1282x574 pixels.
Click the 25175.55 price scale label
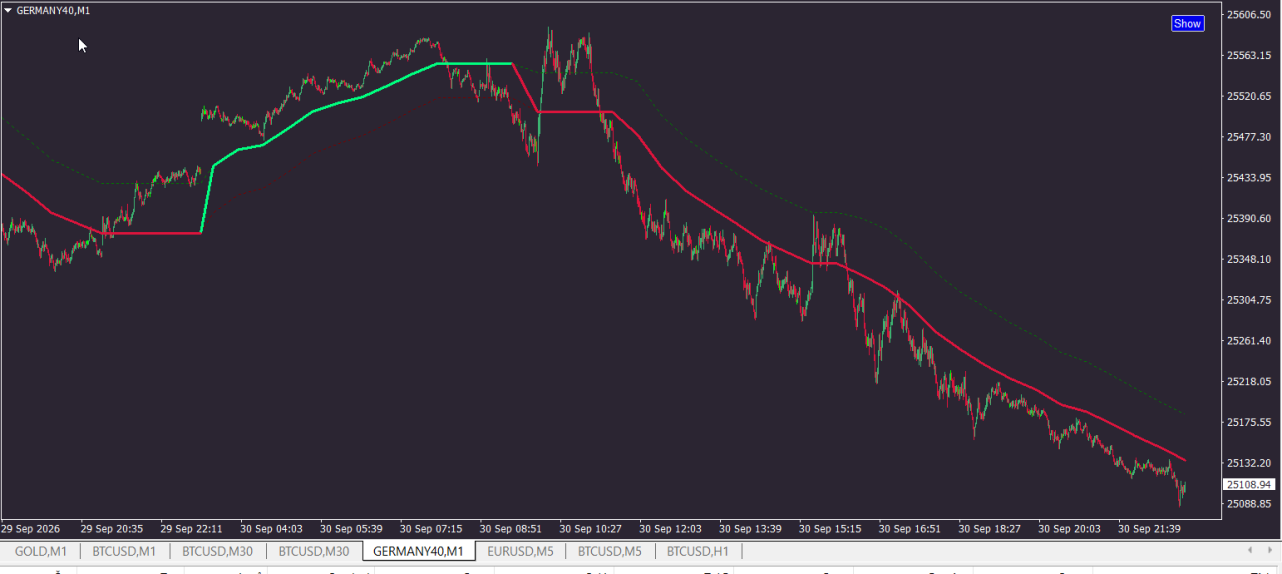(1248, 423)
